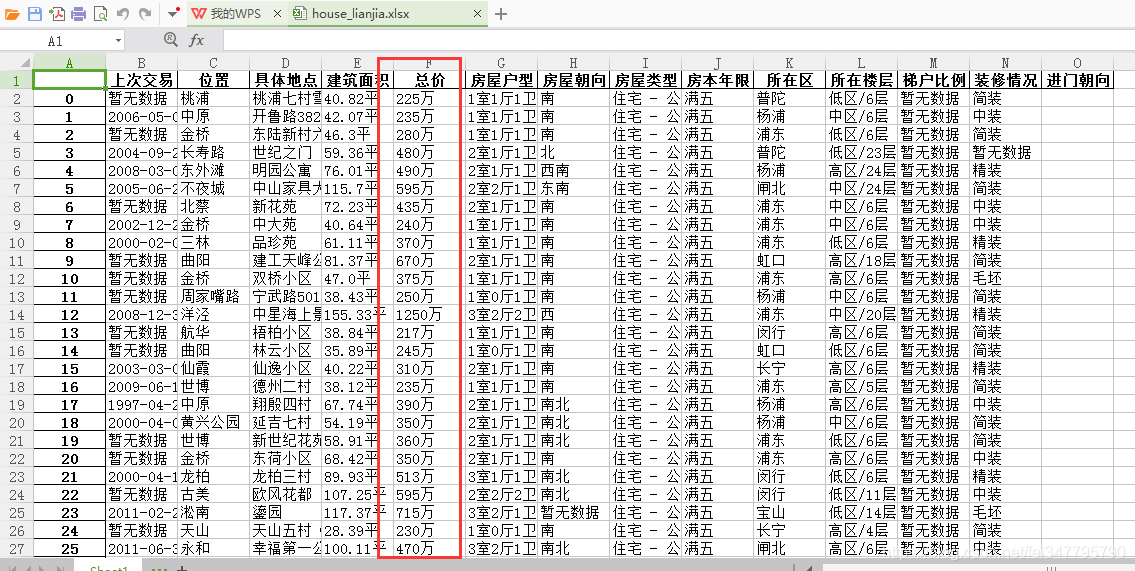
Task: Select the cell with price 513万
Action: (x=429, y=476)
